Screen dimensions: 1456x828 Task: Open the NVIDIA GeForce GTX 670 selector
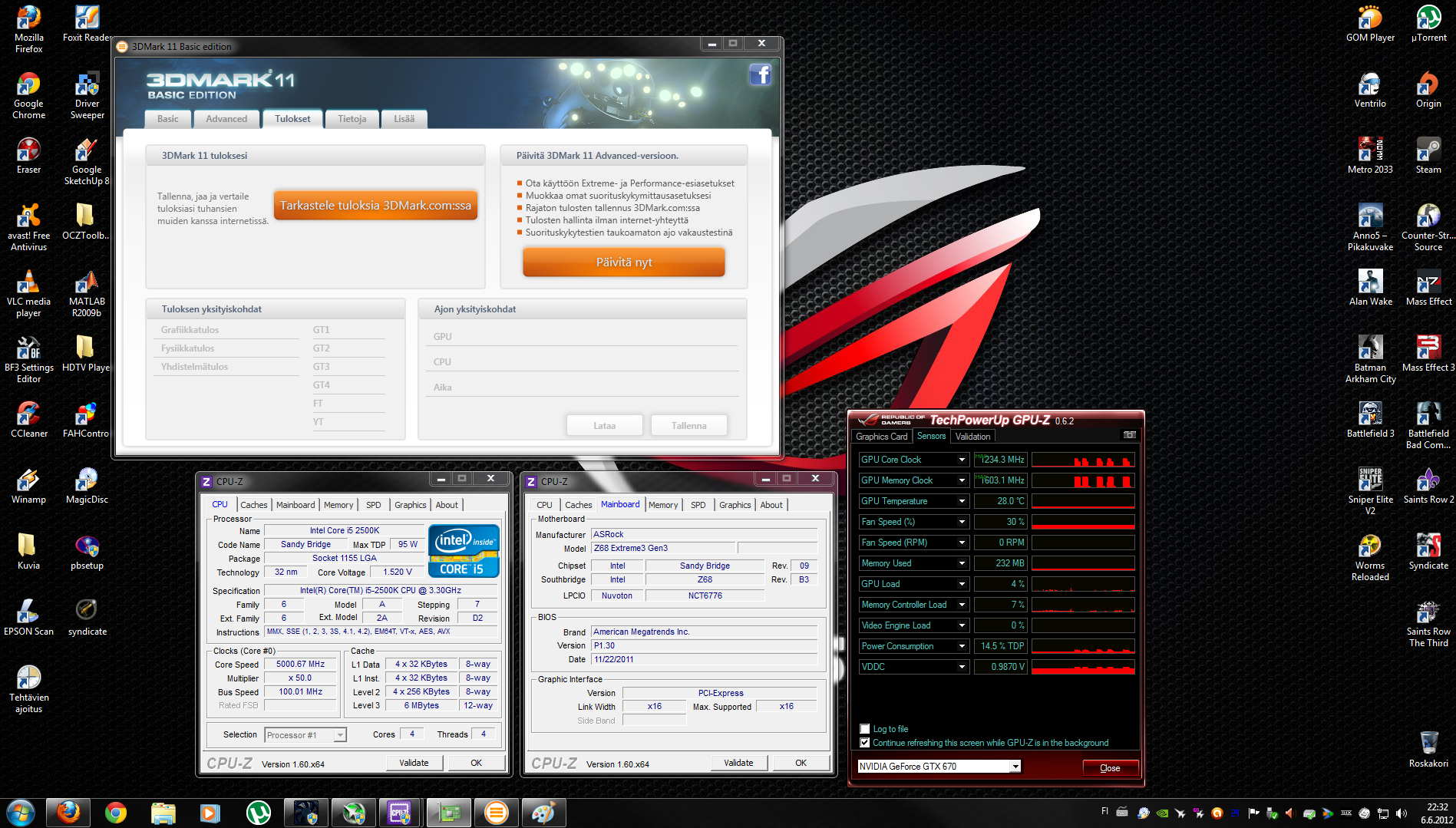coord(939,766)
